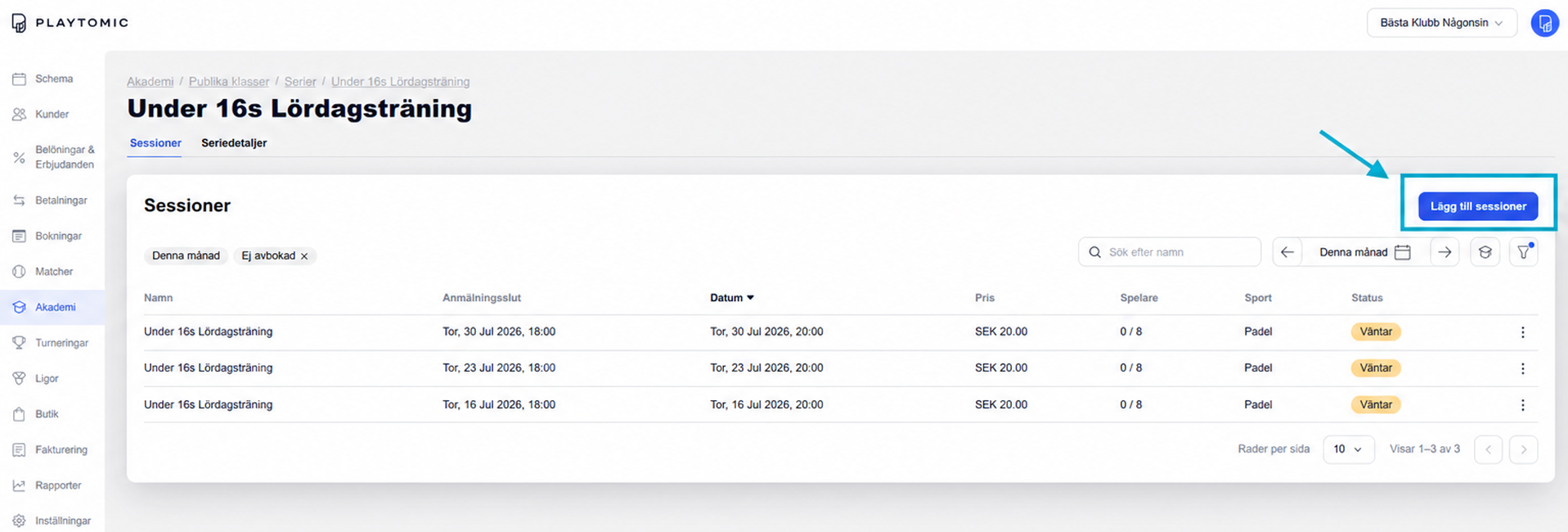This screenshot has height=532, width=1568.
Task: Open the filter funnel icon
Action: click(x=1524, y=252)
